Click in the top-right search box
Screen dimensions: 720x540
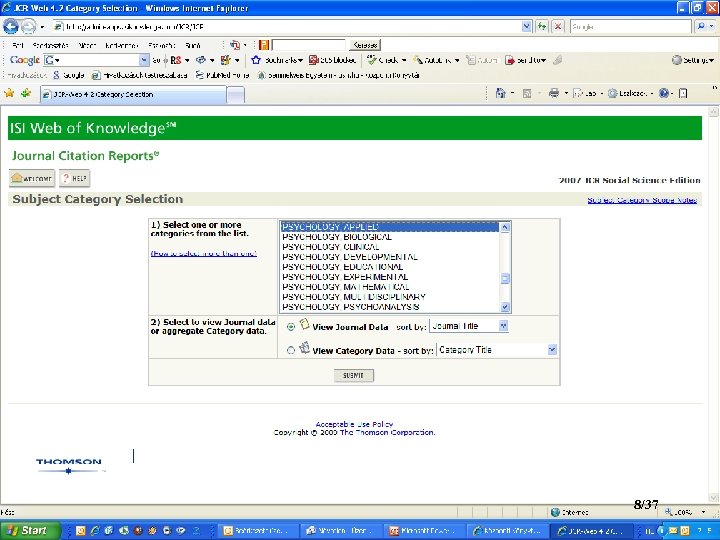(x=630, y=27)
